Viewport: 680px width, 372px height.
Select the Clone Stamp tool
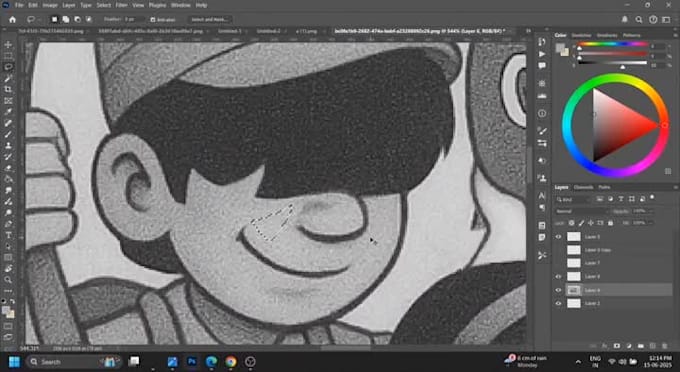(x=8, y=146)
